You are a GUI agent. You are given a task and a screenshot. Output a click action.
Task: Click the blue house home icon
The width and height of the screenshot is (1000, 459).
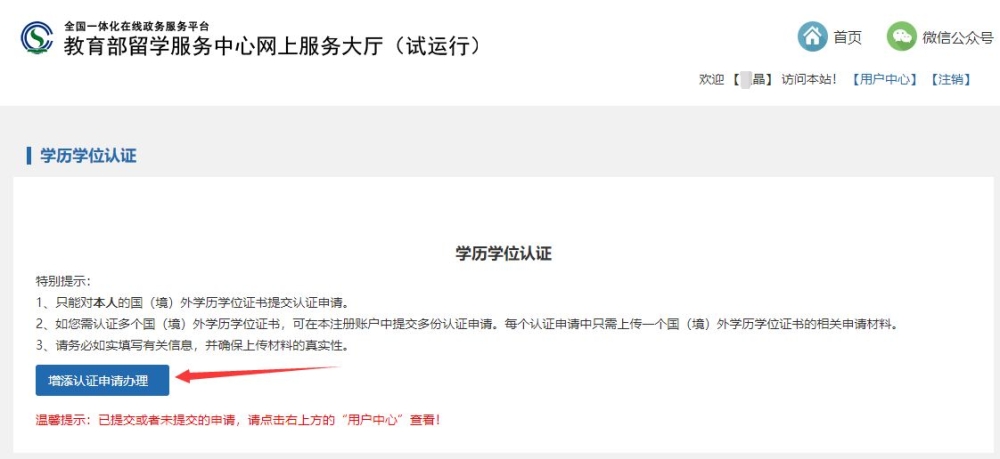[812, 36]
